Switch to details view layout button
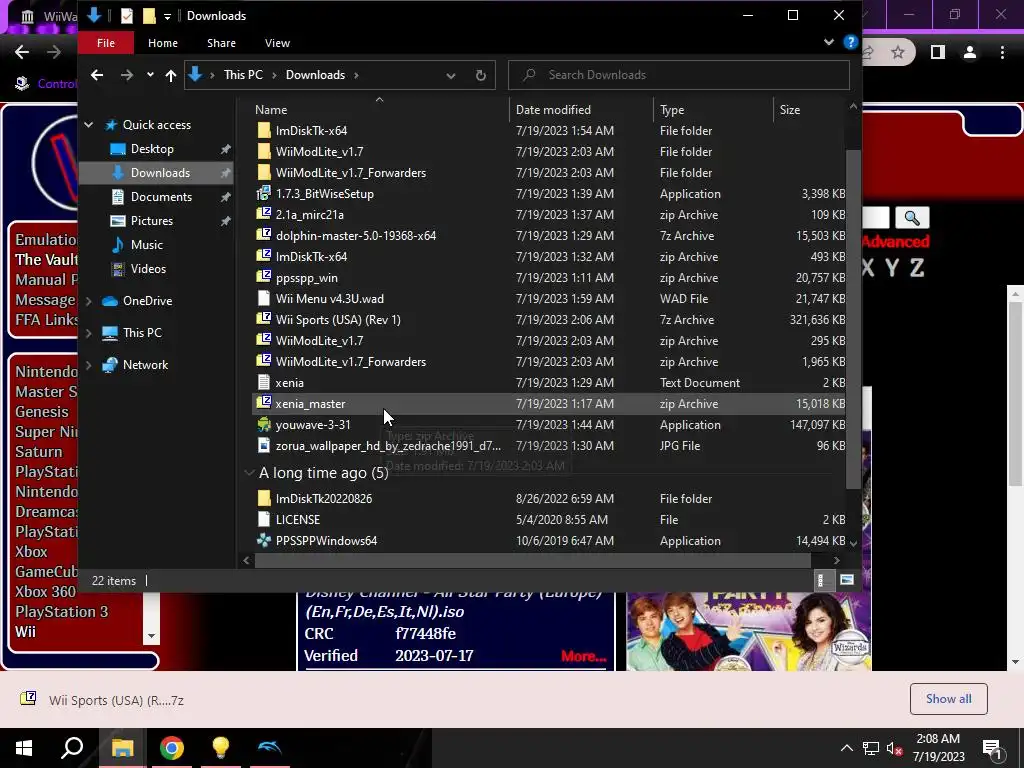The height and width of the screenshot is (768, 1024). point(822,580)
